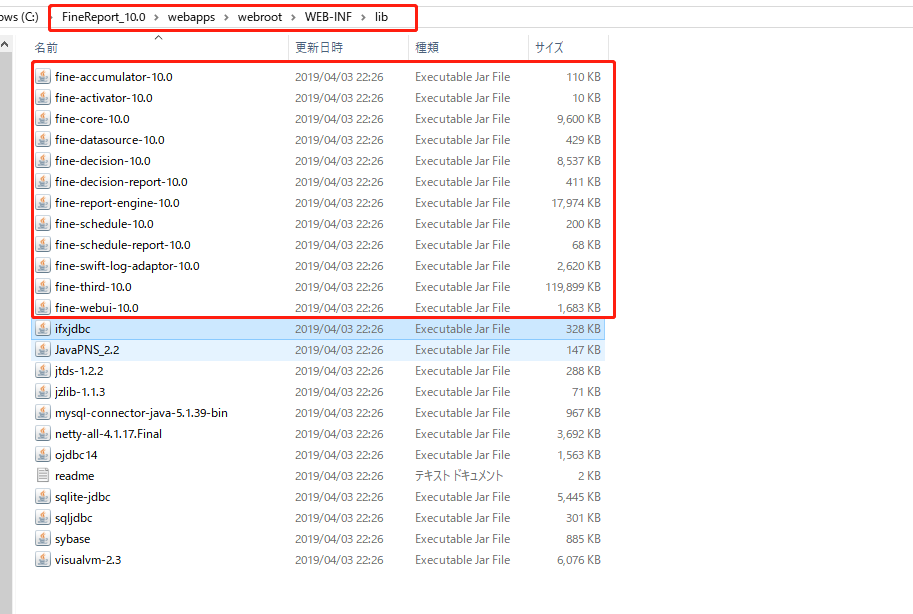Click the JavaPNS_2.2 jar icon
Screen dimensions: 913x614
[x=43, y=349]
